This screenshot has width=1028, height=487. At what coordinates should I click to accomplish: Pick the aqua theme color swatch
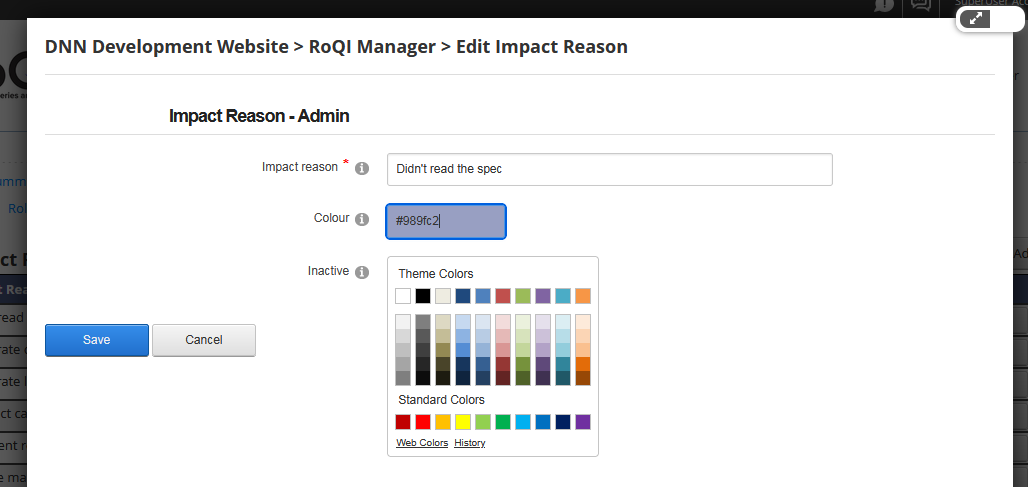pyautogui.click(x=563, y=296)
